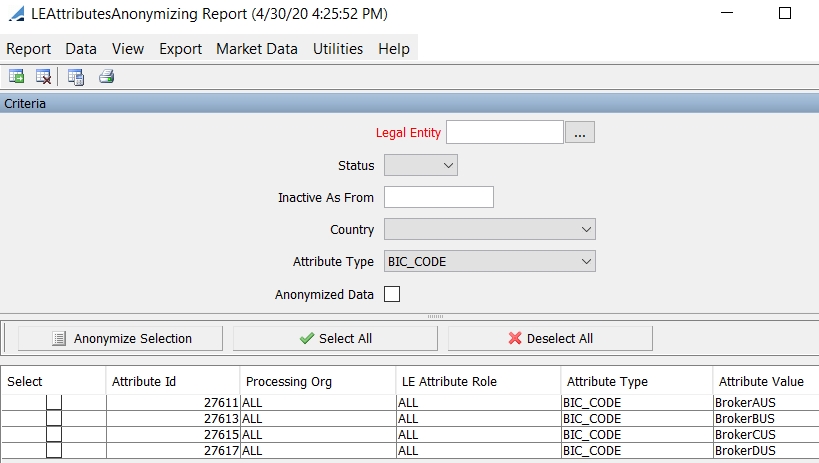Click the printer toolbar icon
This screenshot has height=463, width=819.
(107, 77)
